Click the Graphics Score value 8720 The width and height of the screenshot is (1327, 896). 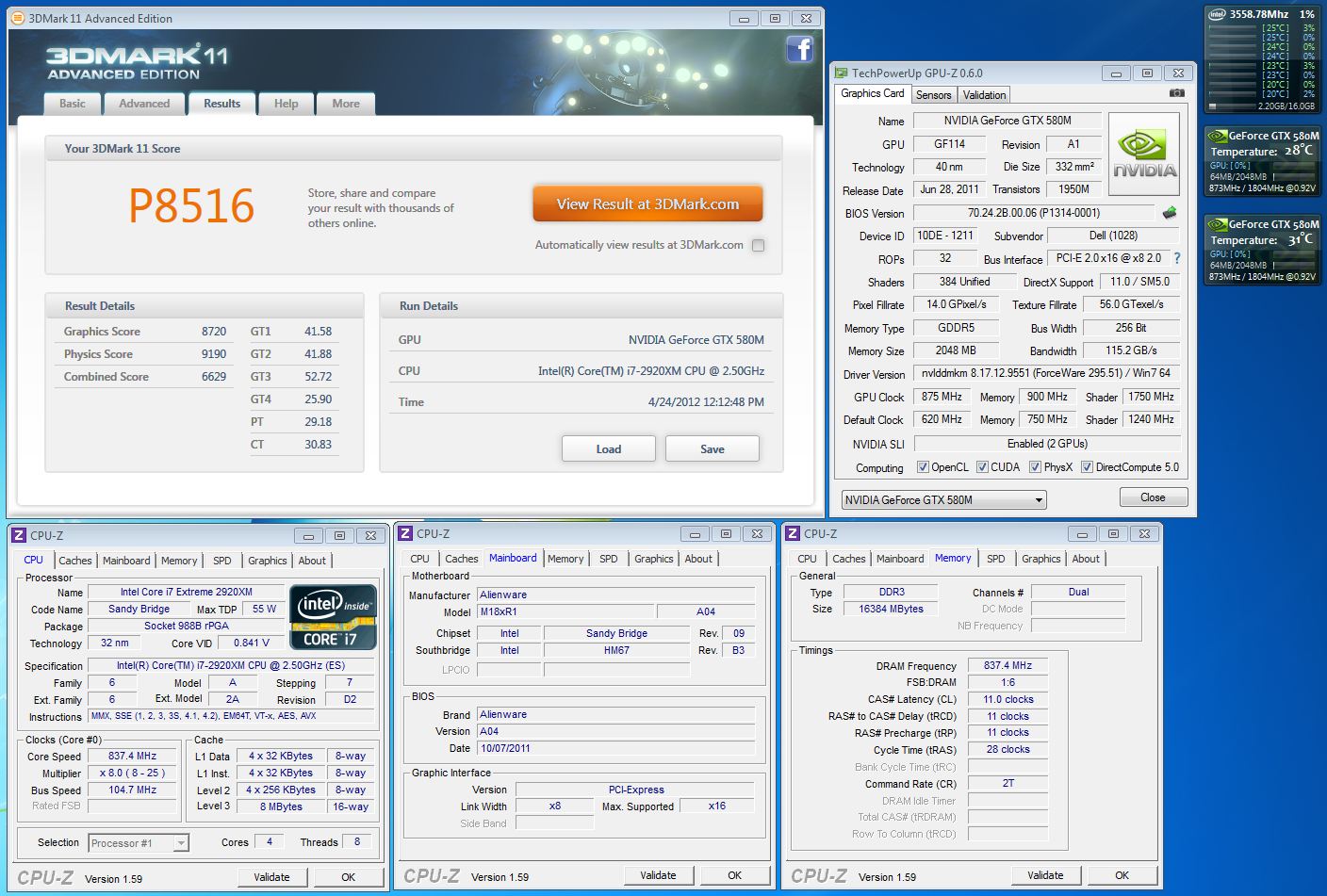(x=214, y=332)
